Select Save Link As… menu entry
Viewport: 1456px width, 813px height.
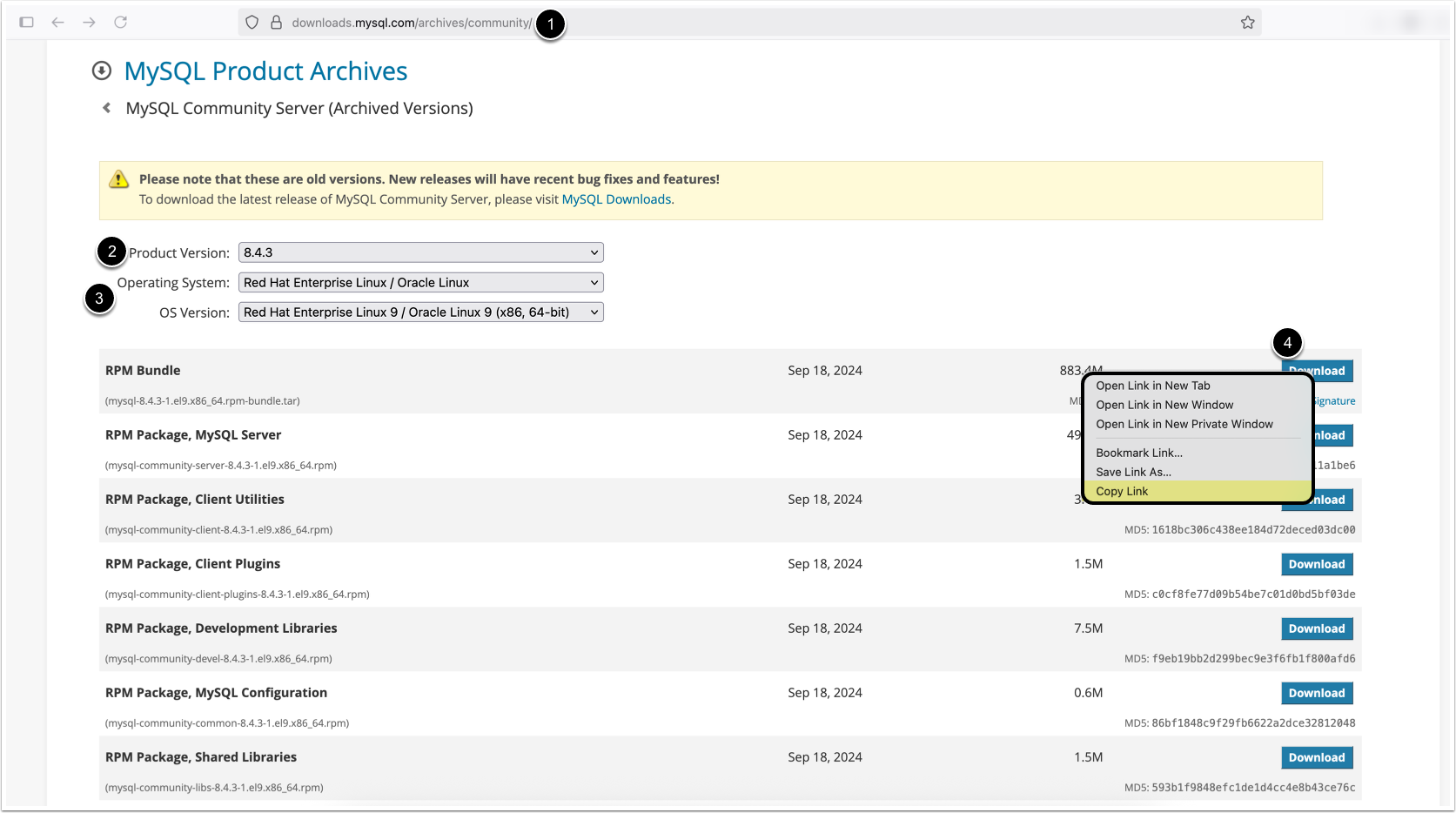click(1133, 472)
